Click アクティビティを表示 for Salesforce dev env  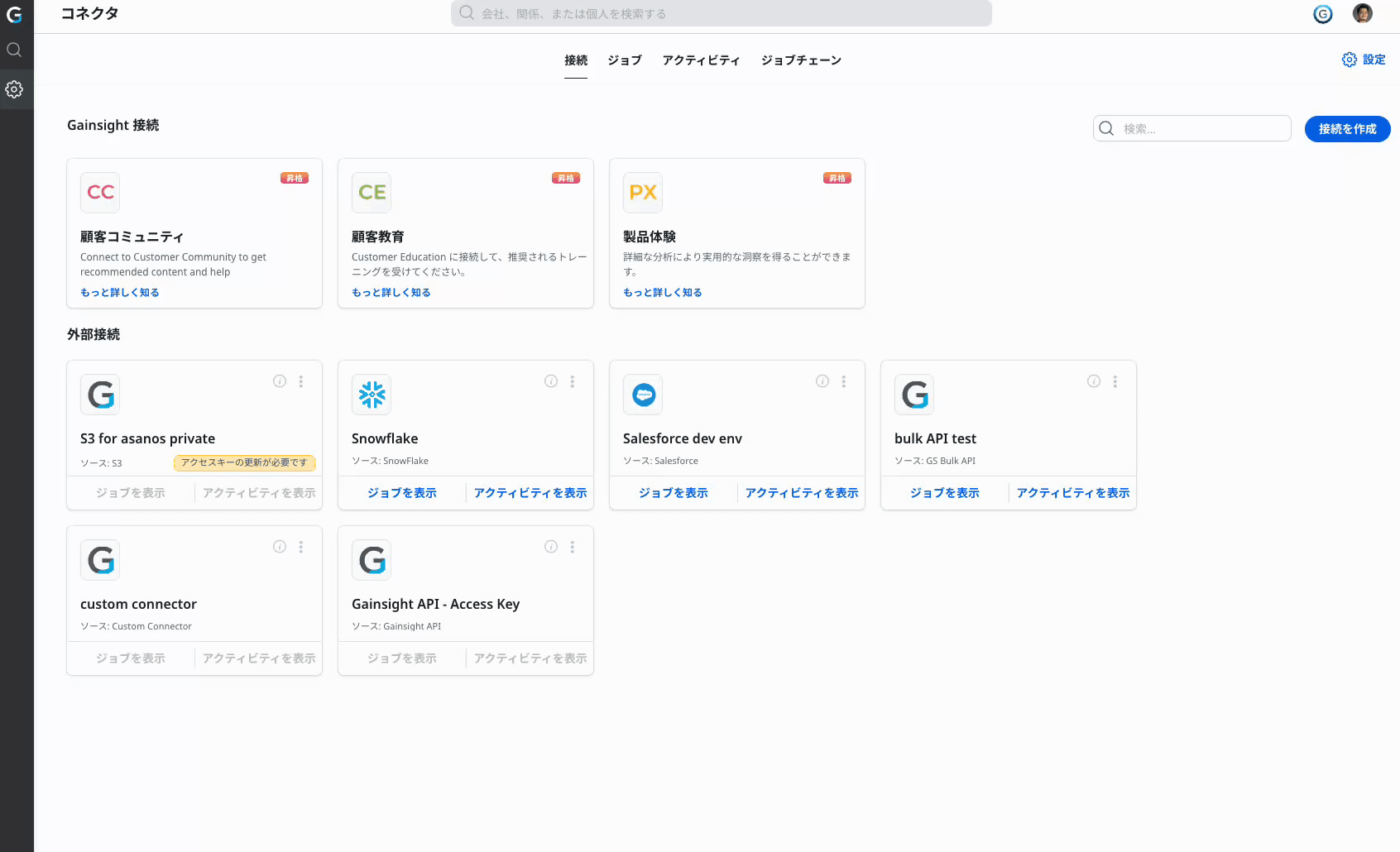pyautogui.click(x=802, y=493)
